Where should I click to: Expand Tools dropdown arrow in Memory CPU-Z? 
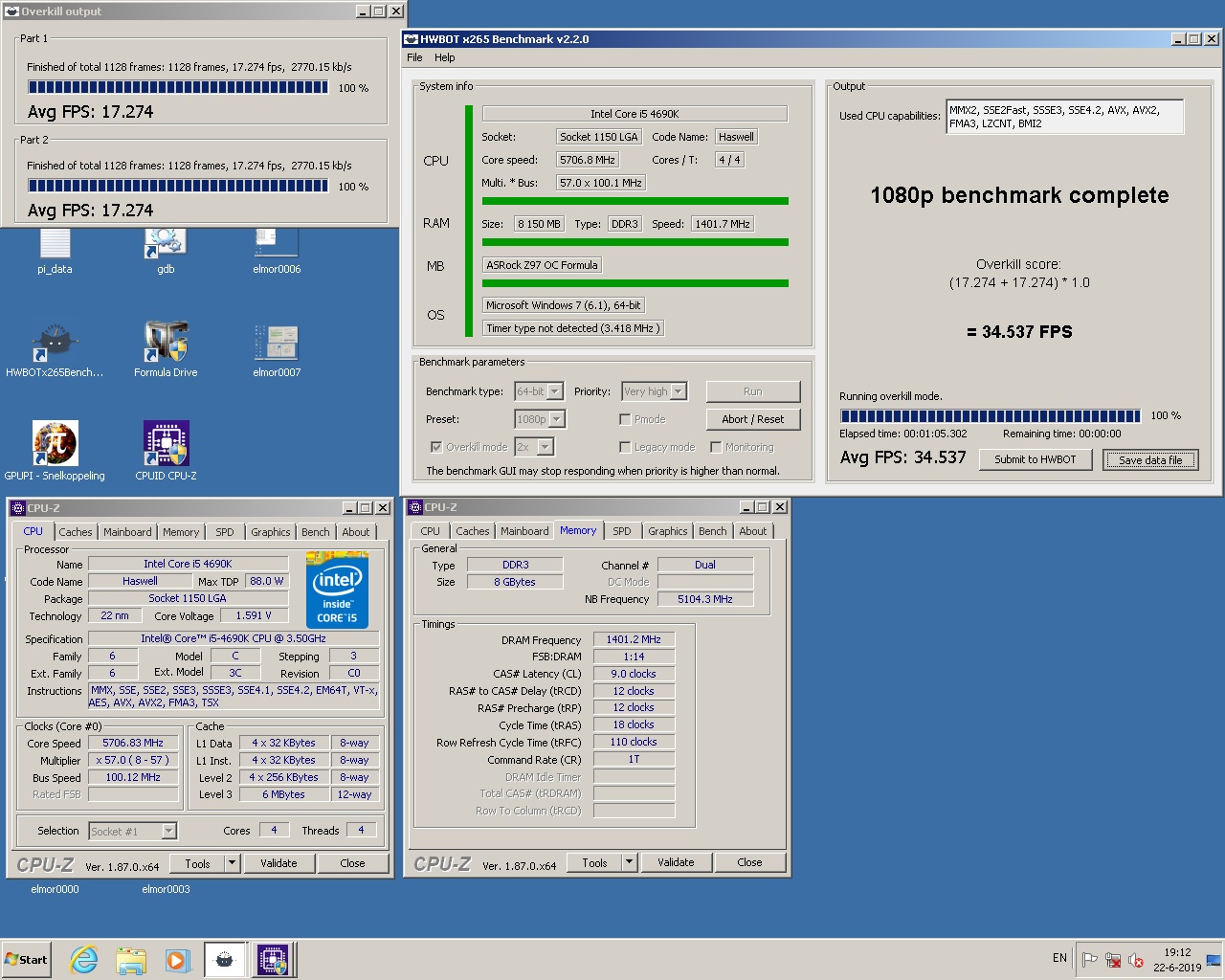click(x=629, y=862)
